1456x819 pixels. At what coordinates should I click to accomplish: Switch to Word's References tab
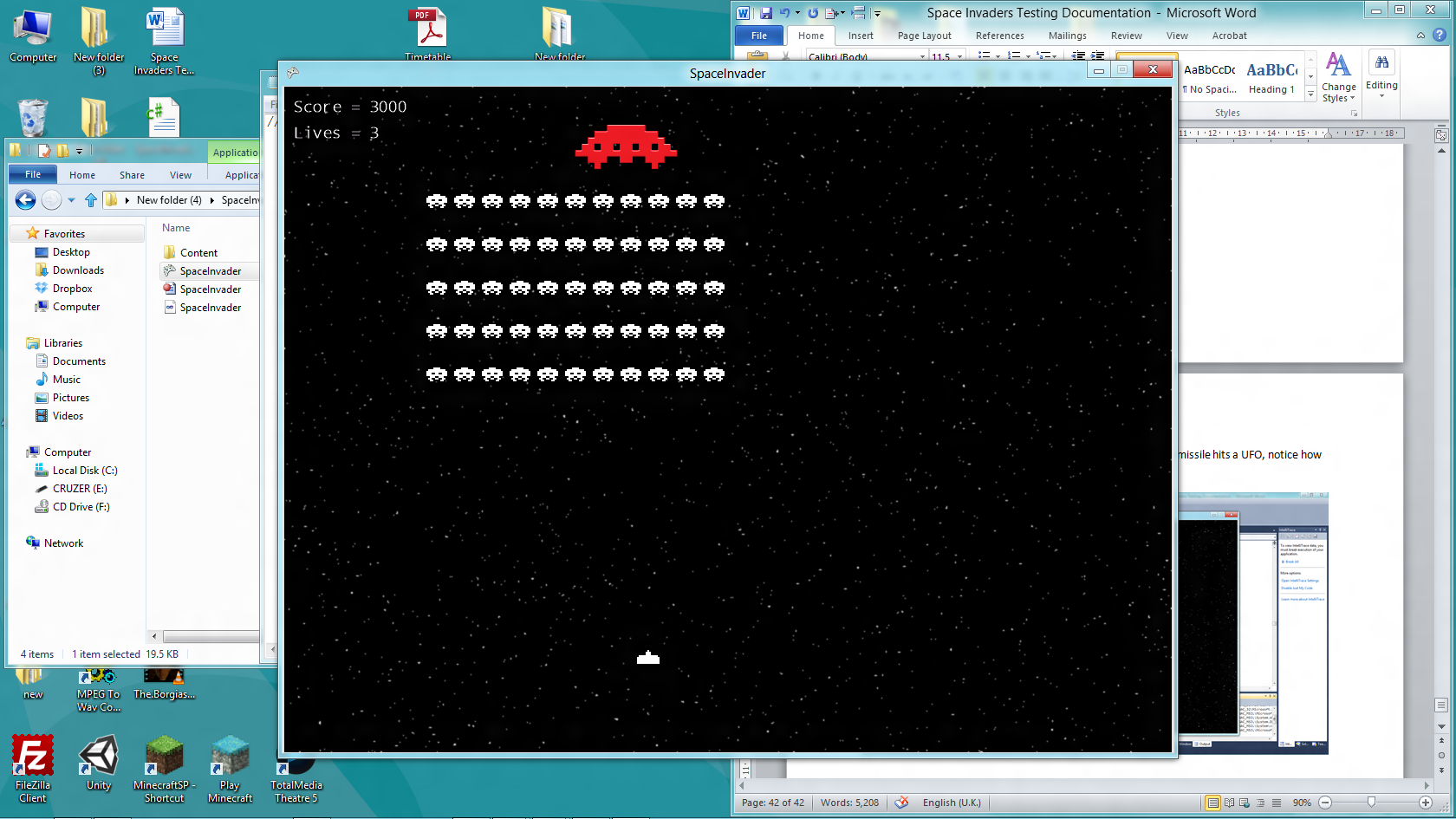pos(1000,36)
